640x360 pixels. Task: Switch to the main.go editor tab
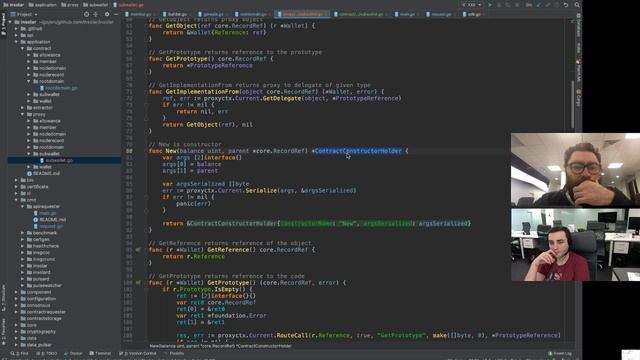pyautogui.click(x=405, y=14)
